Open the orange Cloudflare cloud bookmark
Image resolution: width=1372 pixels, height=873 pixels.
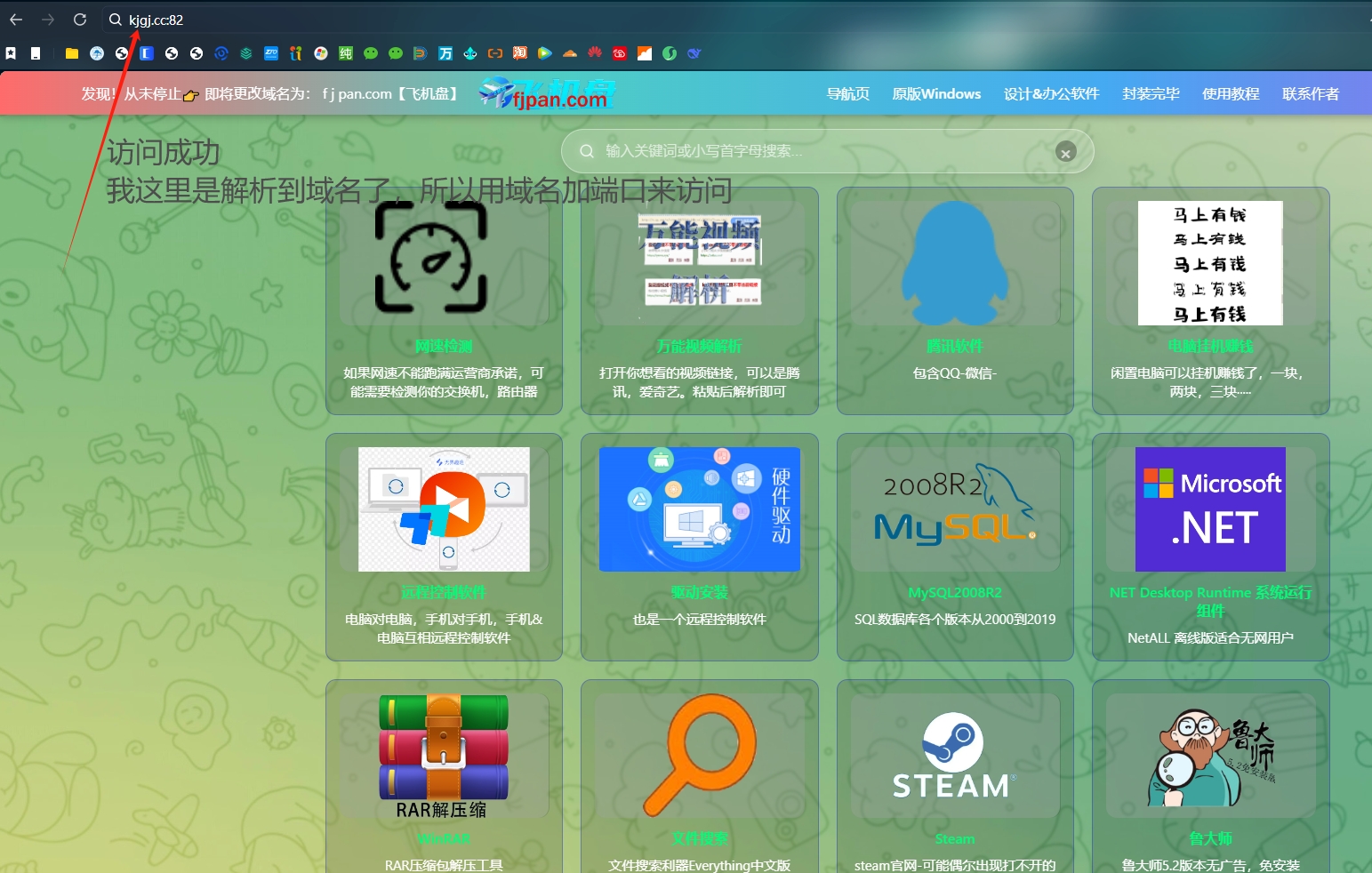coord(570,53)
